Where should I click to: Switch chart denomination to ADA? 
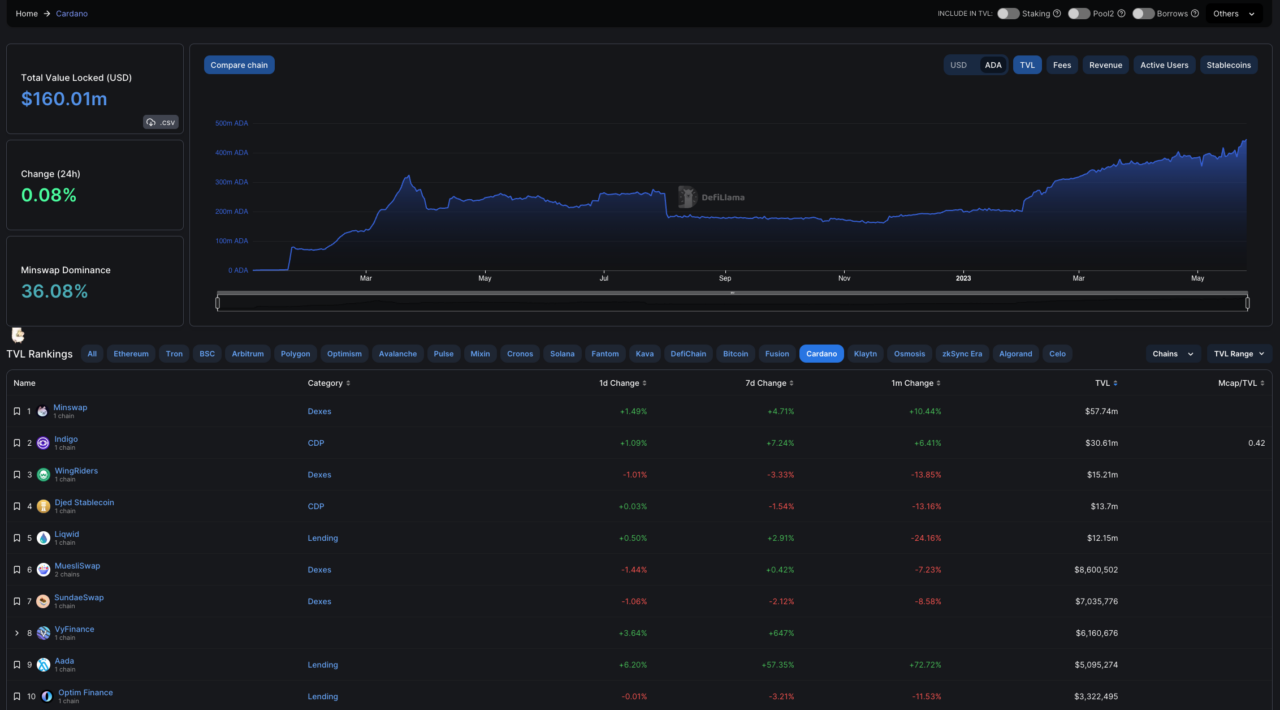(x=993, y=65)
